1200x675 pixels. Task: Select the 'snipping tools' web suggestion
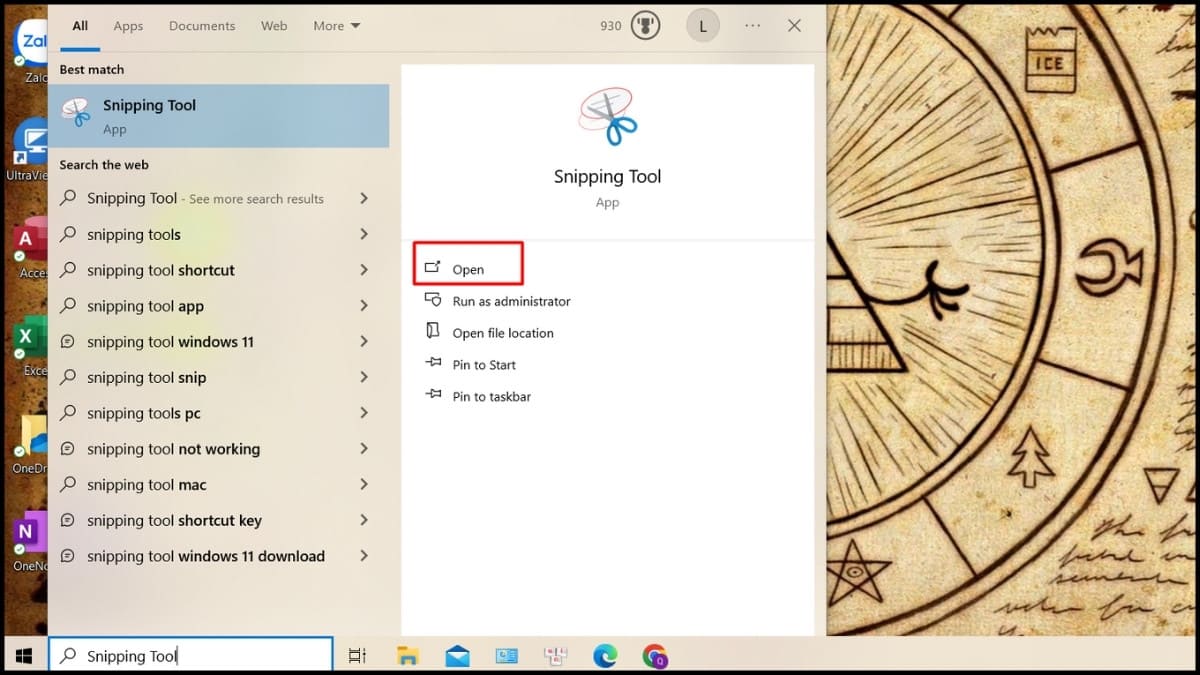(x=134, y=234)
